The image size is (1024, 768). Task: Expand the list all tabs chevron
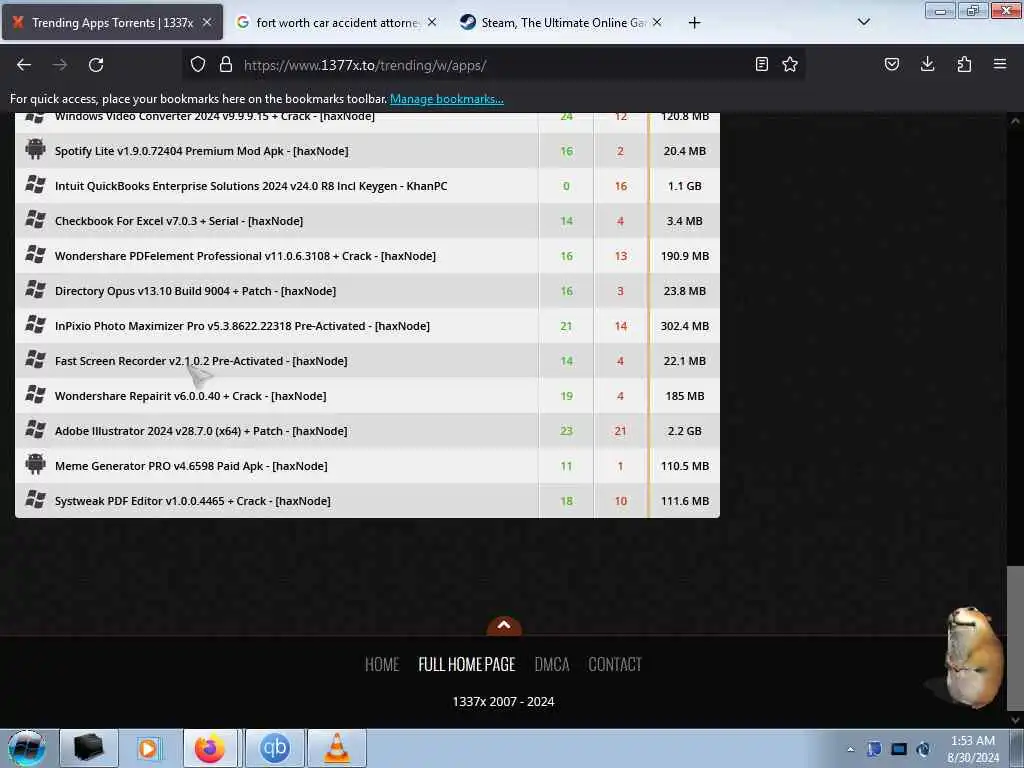coord(863,22)
